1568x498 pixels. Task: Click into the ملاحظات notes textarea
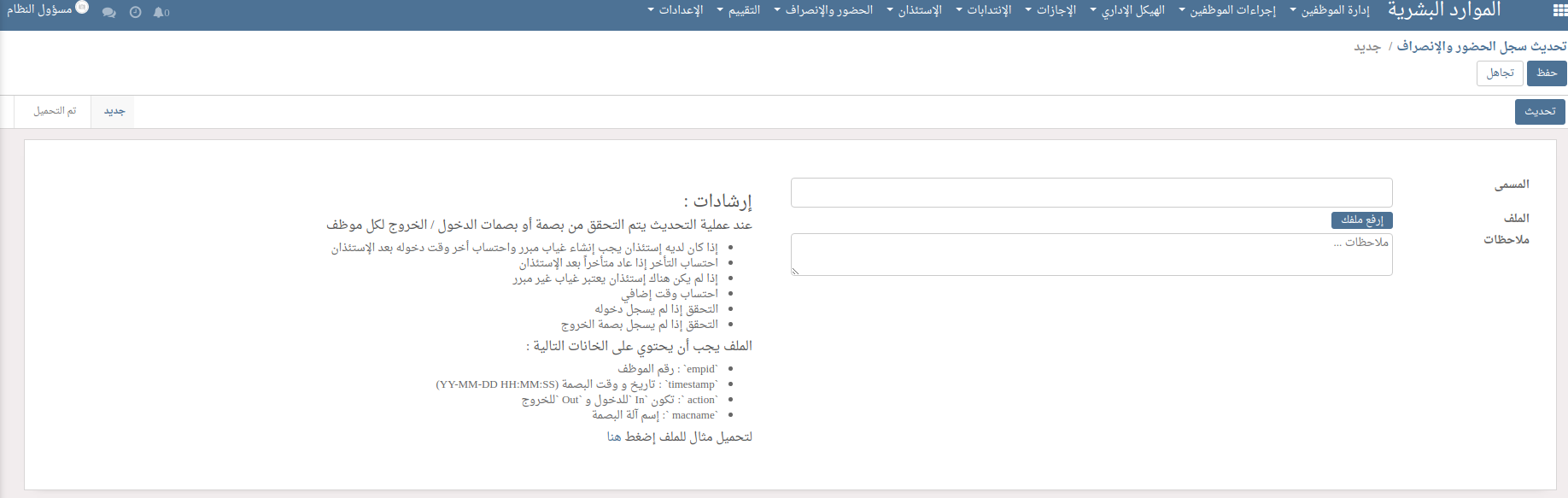[1091, 255]
